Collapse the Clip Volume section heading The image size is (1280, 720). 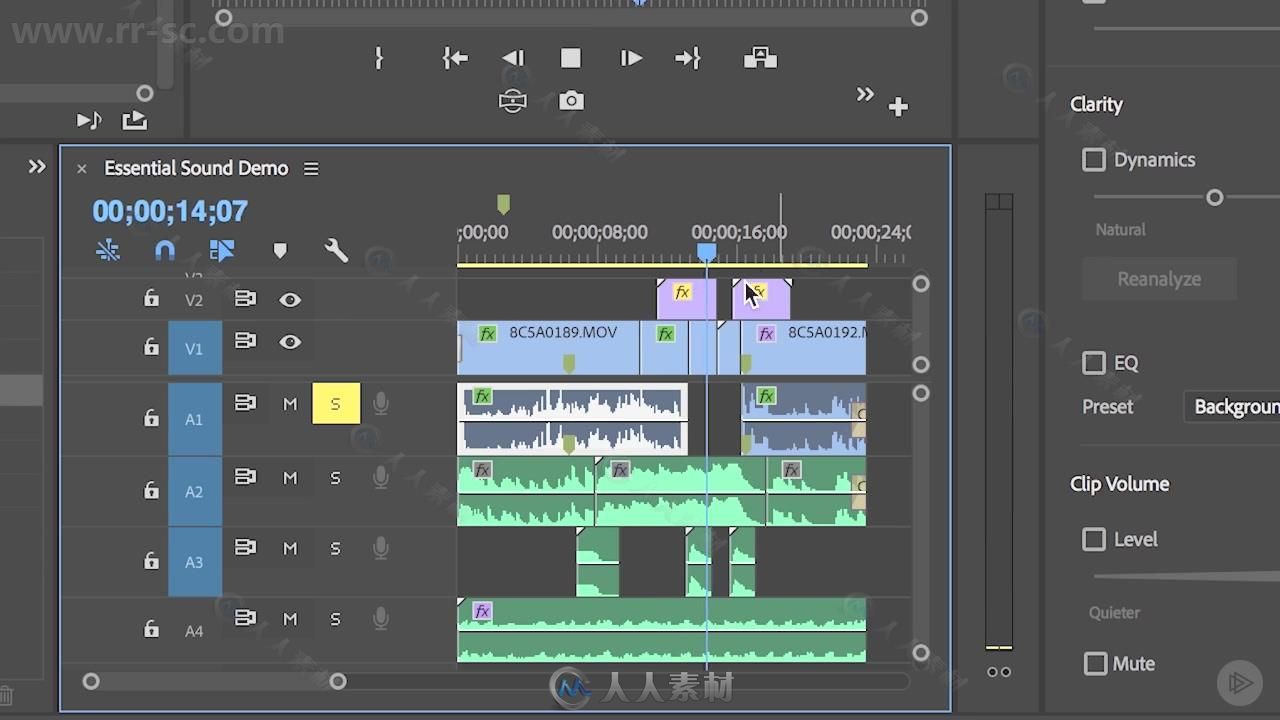point(1119,484)
